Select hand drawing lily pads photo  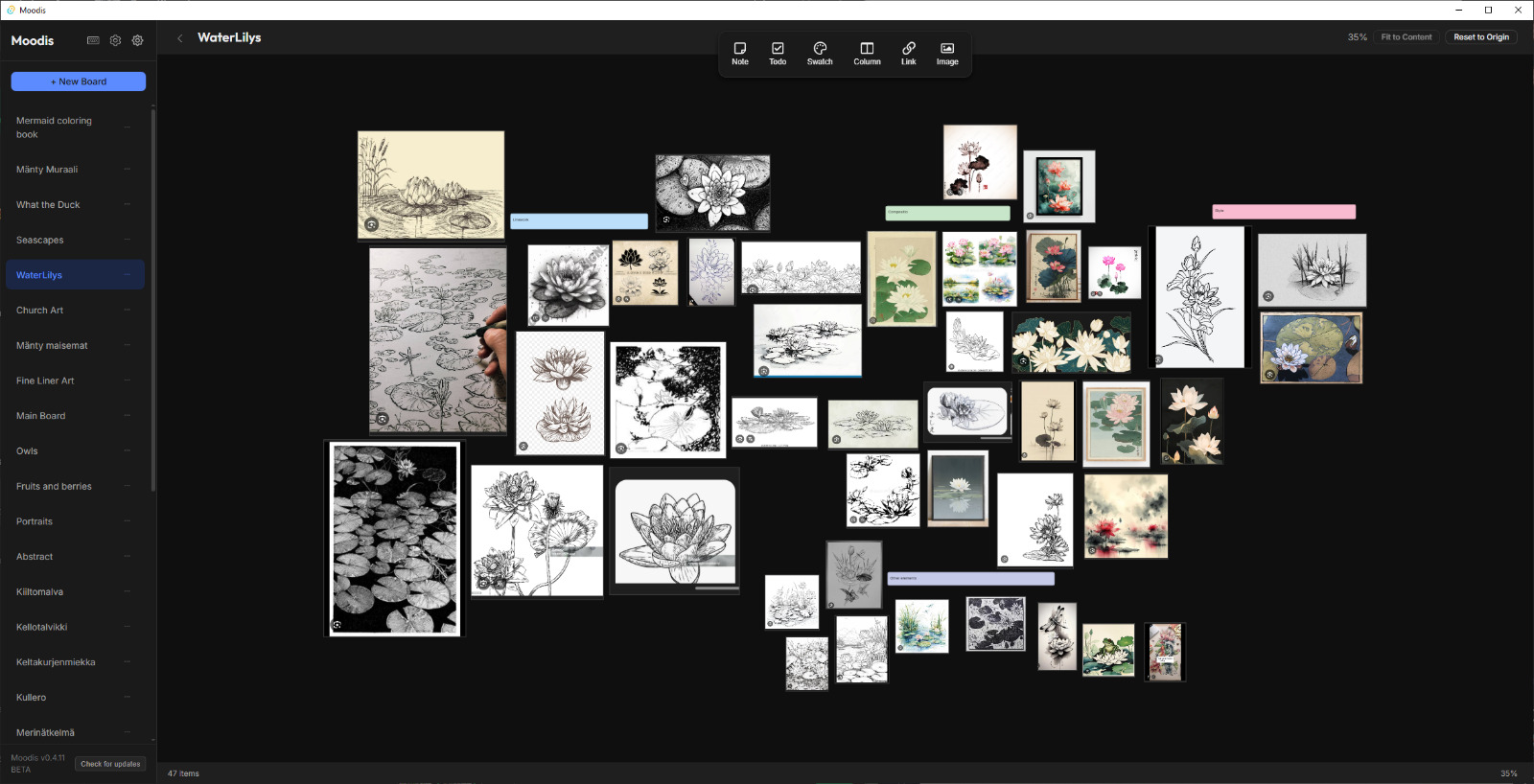click(x=438, y=340)
